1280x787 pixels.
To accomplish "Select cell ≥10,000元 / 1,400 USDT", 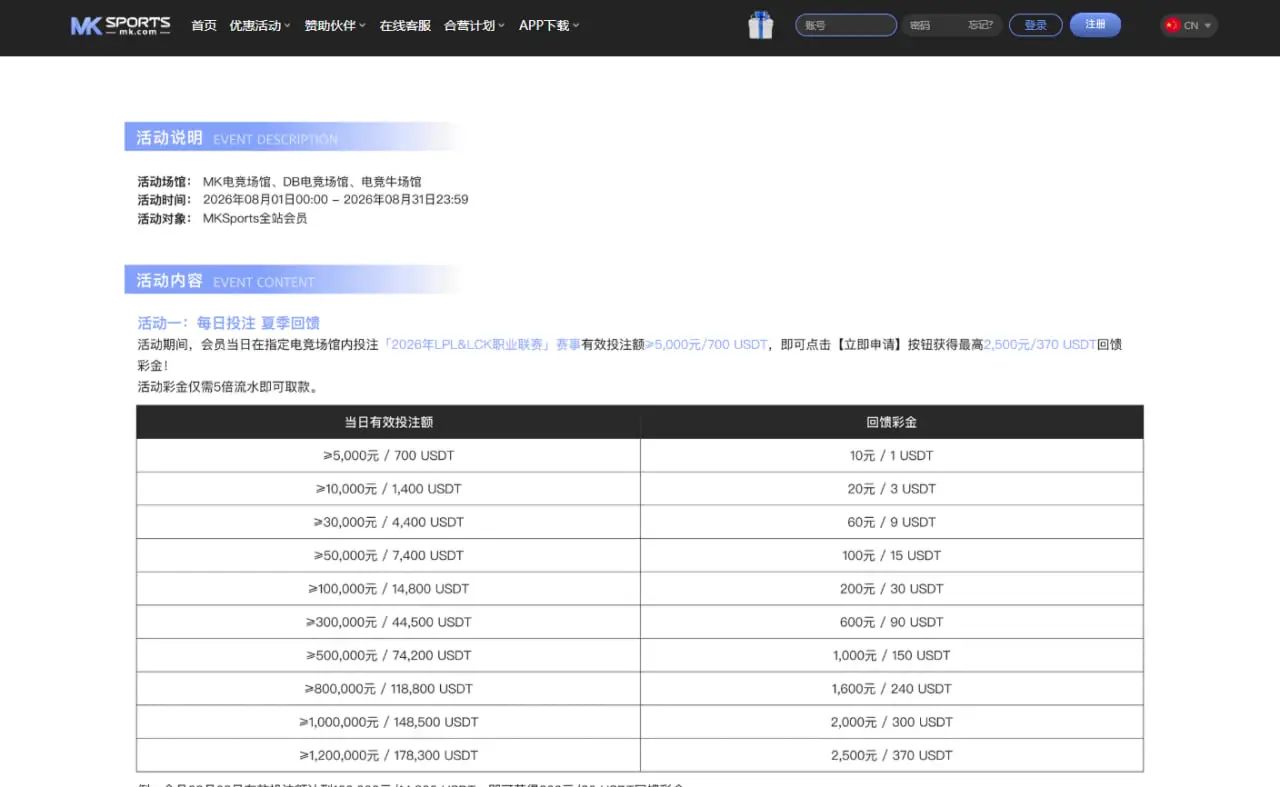I will 388,489.
